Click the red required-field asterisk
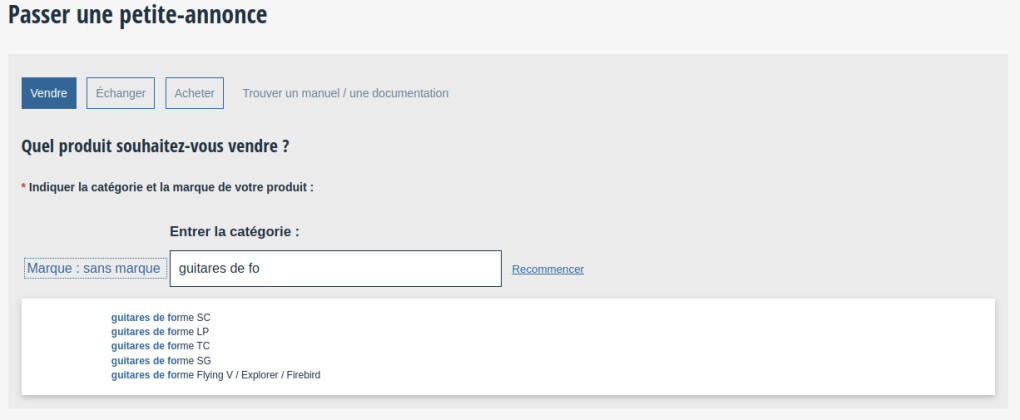Screen dimensions: 1020x420 (x=24, y=187)
